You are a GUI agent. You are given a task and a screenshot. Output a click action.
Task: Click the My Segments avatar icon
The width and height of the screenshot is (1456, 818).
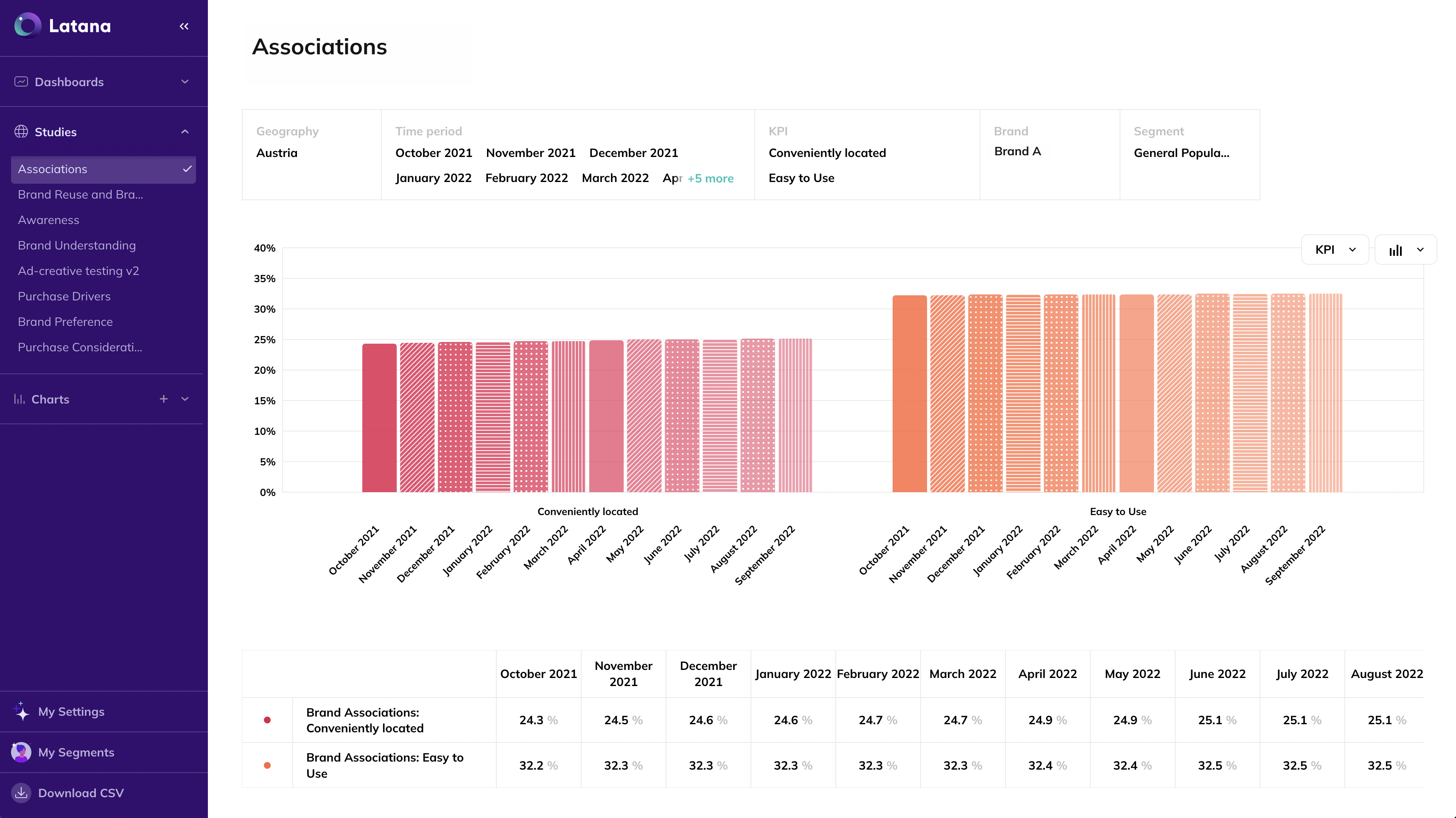pos(21,752)
